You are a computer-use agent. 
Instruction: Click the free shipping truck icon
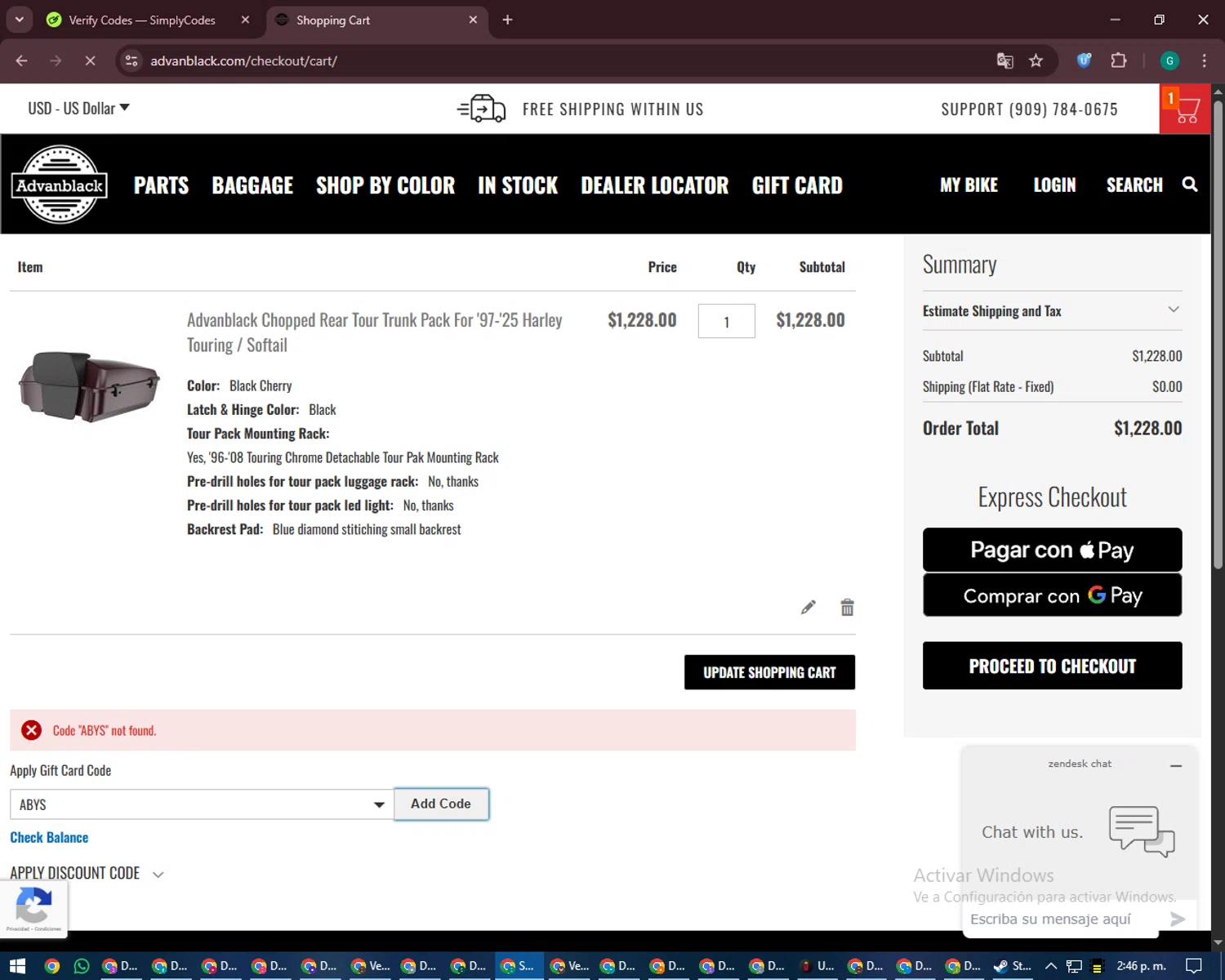pos(482,109)
